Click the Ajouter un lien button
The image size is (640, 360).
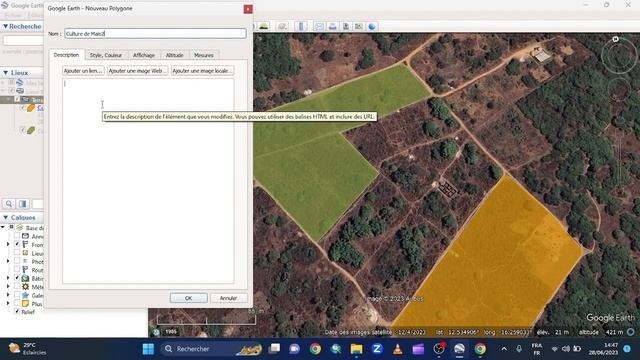[x=83, y=71]
